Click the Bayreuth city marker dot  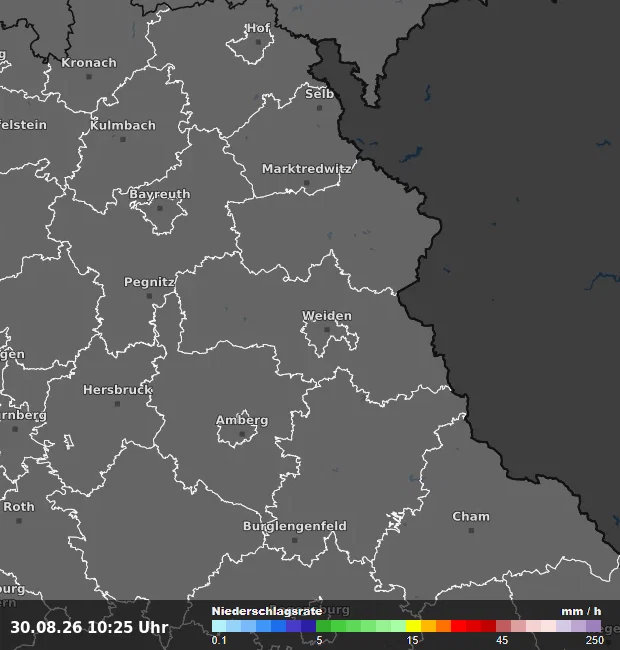pyautogui.click(x=160, y=208)
